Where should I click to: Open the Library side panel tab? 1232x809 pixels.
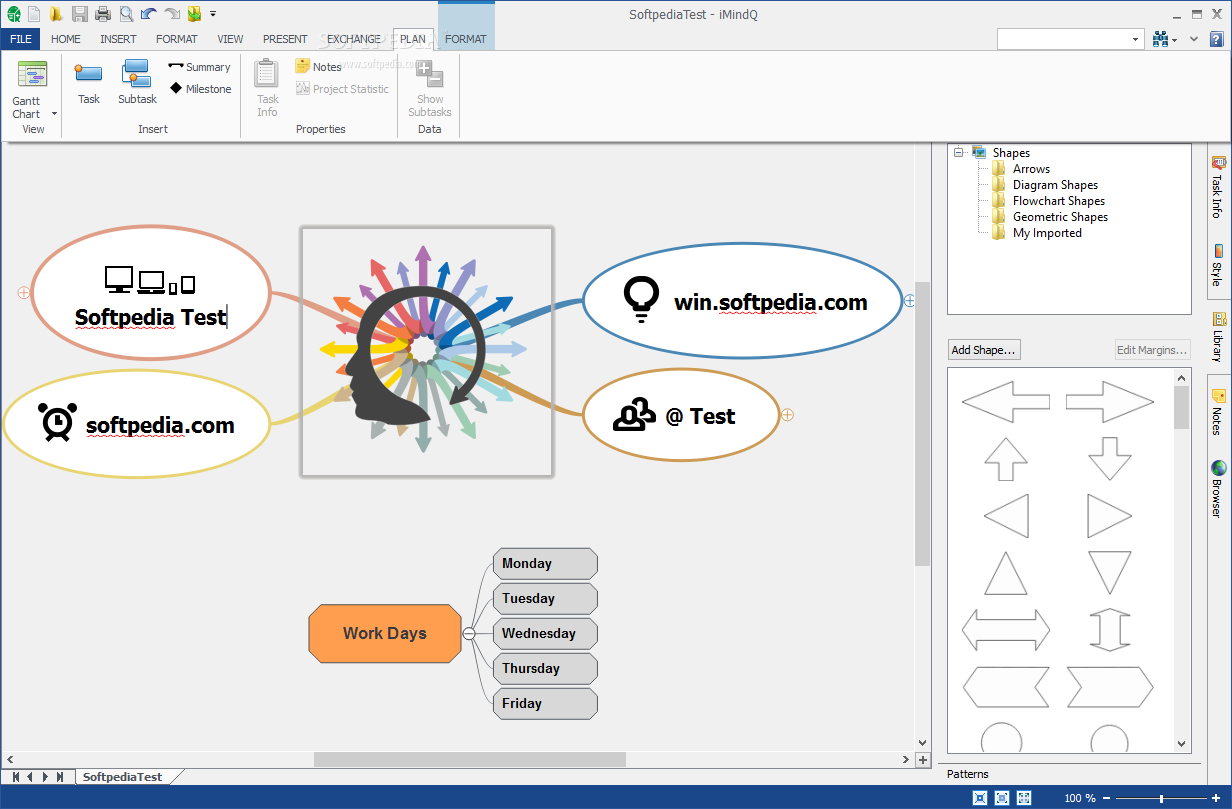click(1218, 337)
